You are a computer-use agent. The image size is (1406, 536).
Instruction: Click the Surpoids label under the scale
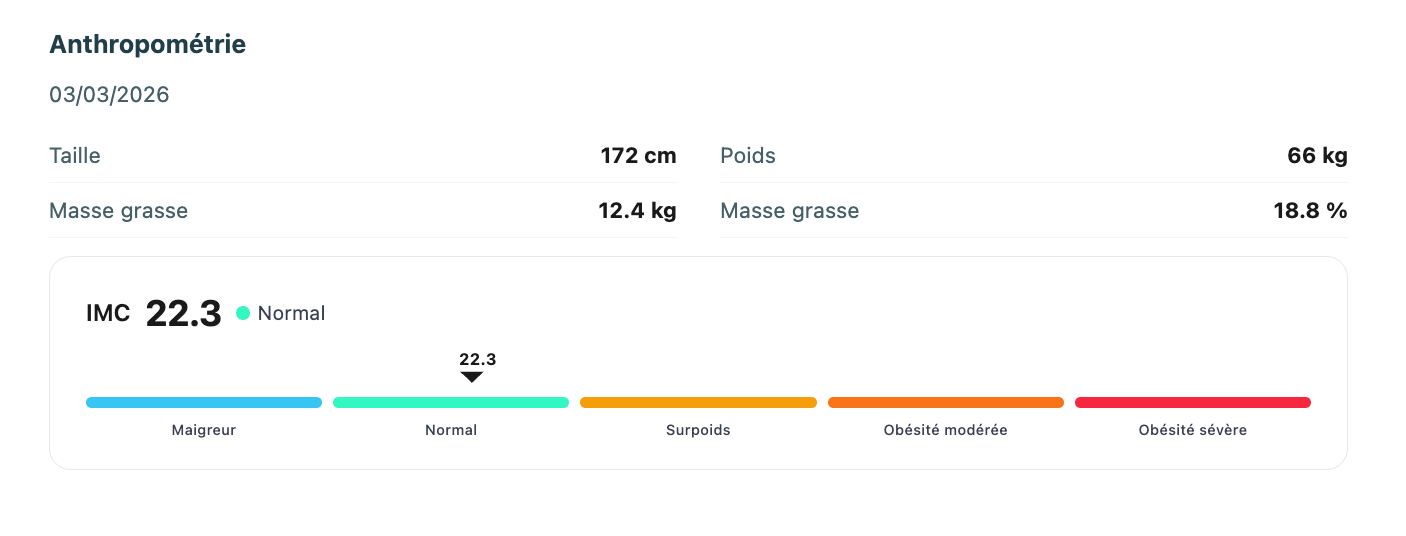click(x=698, y=431)
